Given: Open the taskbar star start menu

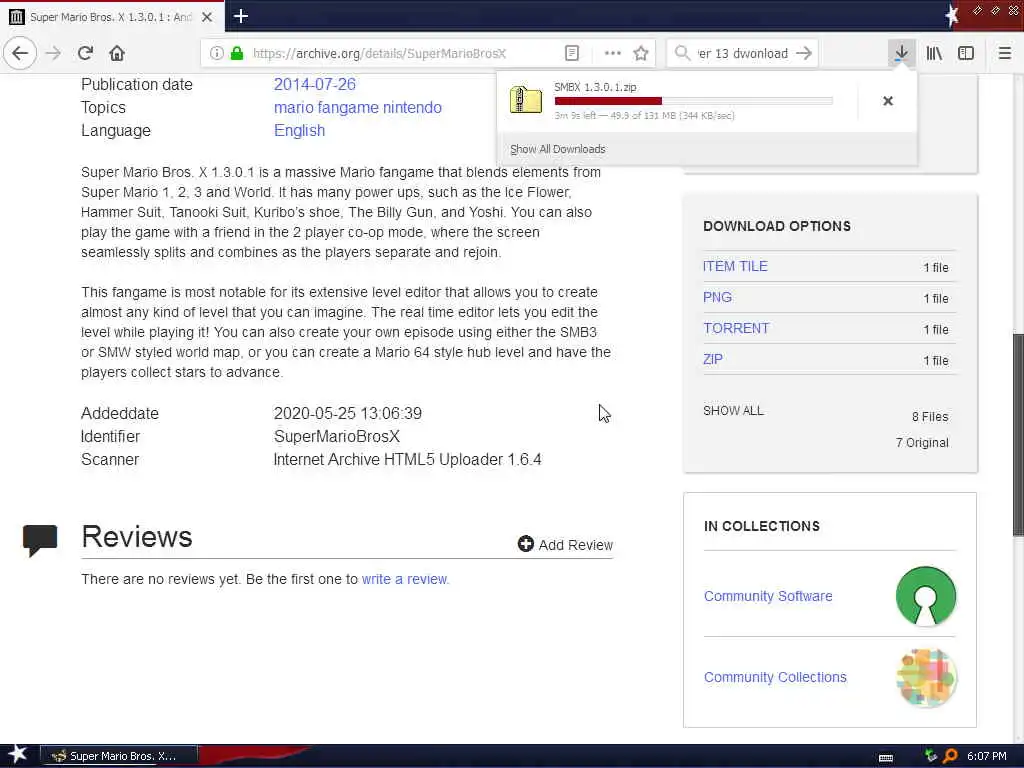Looking at the screenshot, I should [x=17, y=755].
